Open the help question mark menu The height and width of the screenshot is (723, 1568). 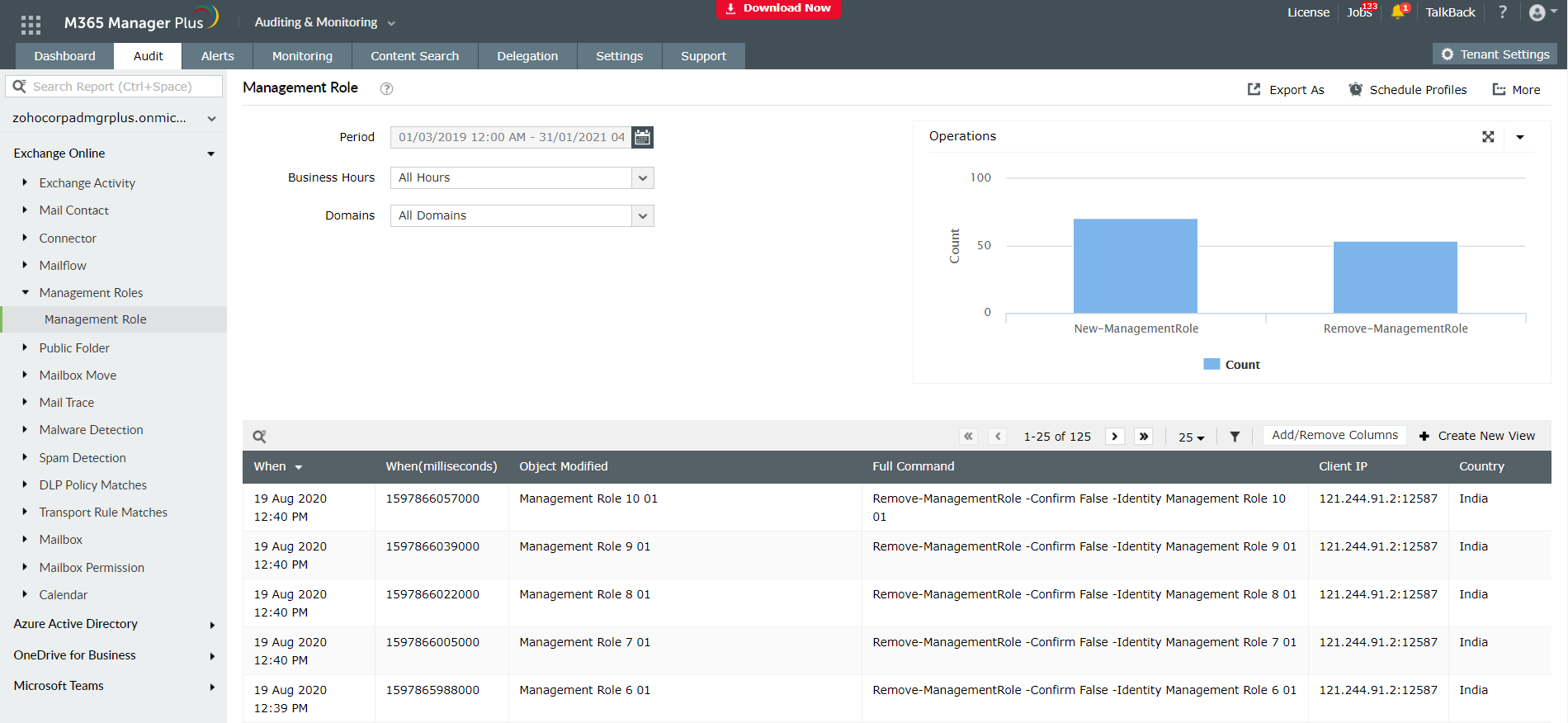(1503, 12)
